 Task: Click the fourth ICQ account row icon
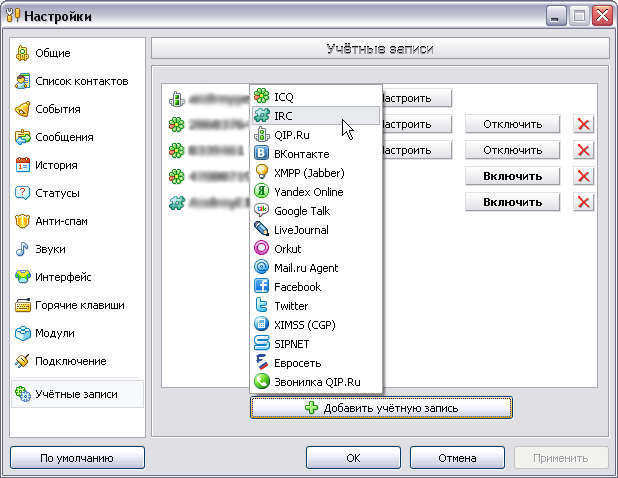(177, 176)
